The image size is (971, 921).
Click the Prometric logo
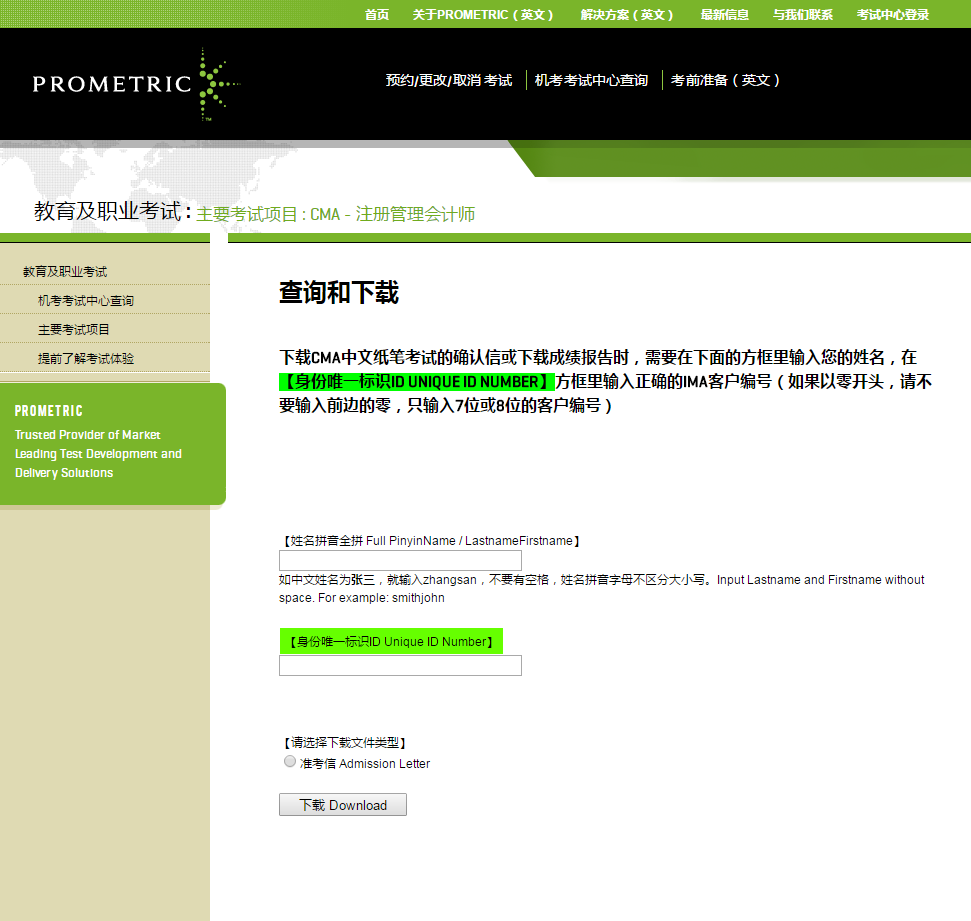[136, 84]
